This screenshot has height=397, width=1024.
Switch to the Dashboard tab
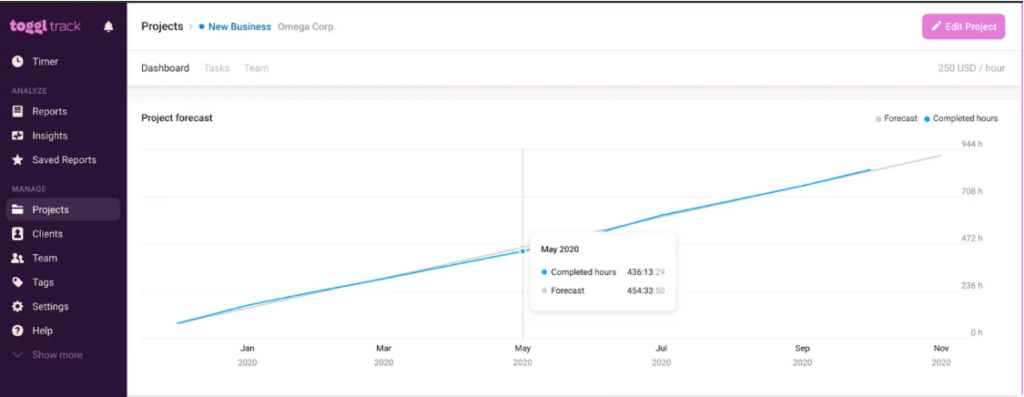coord(165,68)
